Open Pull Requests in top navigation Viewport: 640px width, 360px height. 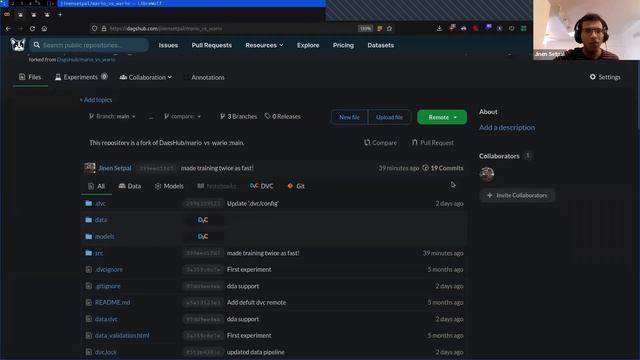click(x=211, y=45)
